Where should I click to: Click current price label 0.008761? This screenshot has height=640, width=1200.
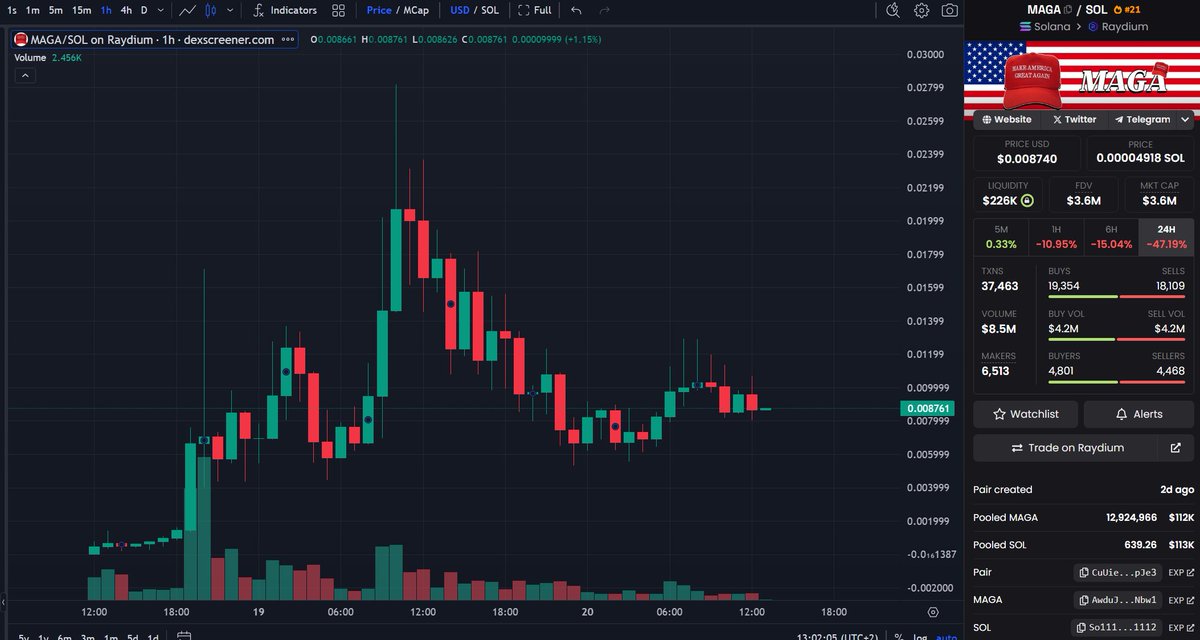coord(926,408)
